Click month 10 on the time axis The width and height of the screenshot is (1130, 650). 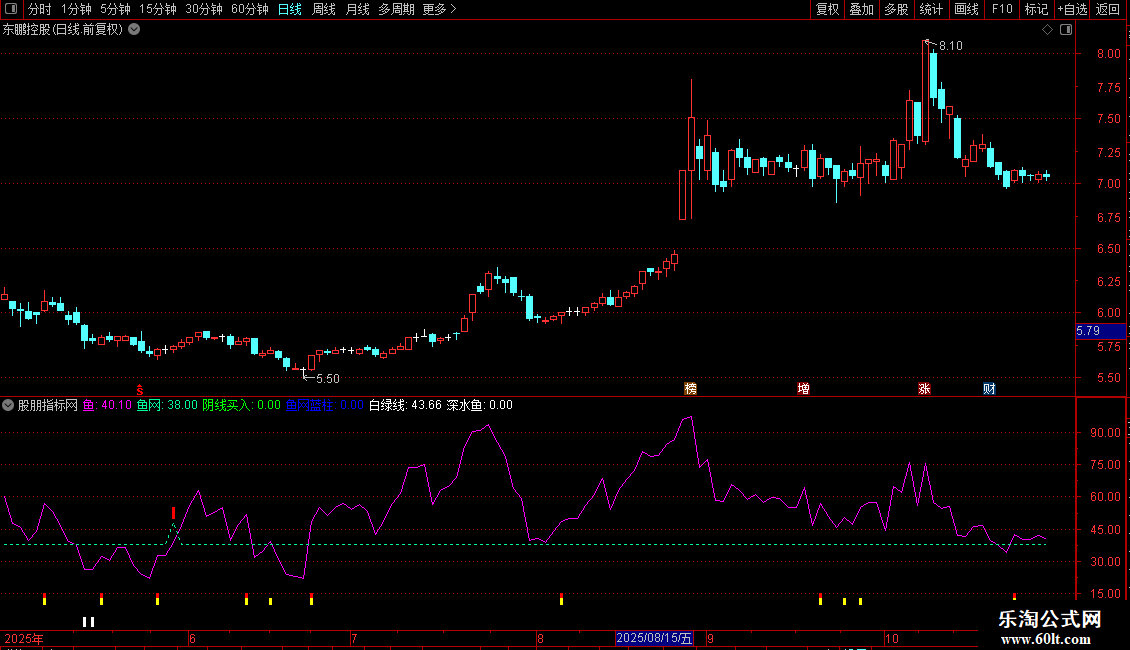pyautogui.click(x=892, y=638)
